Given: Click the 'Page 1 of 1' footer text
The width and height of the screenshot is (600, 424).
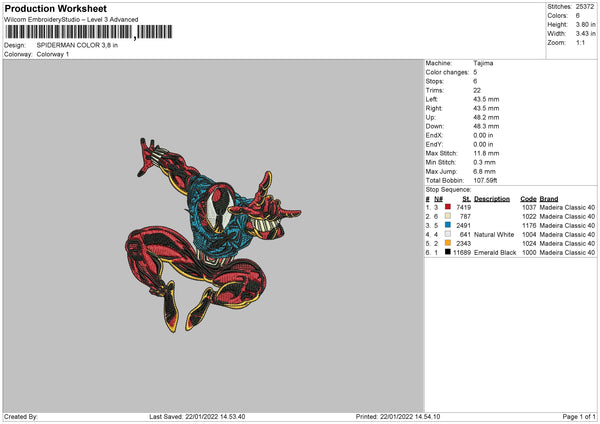Looking at the screenshot, I should point(579,417).
